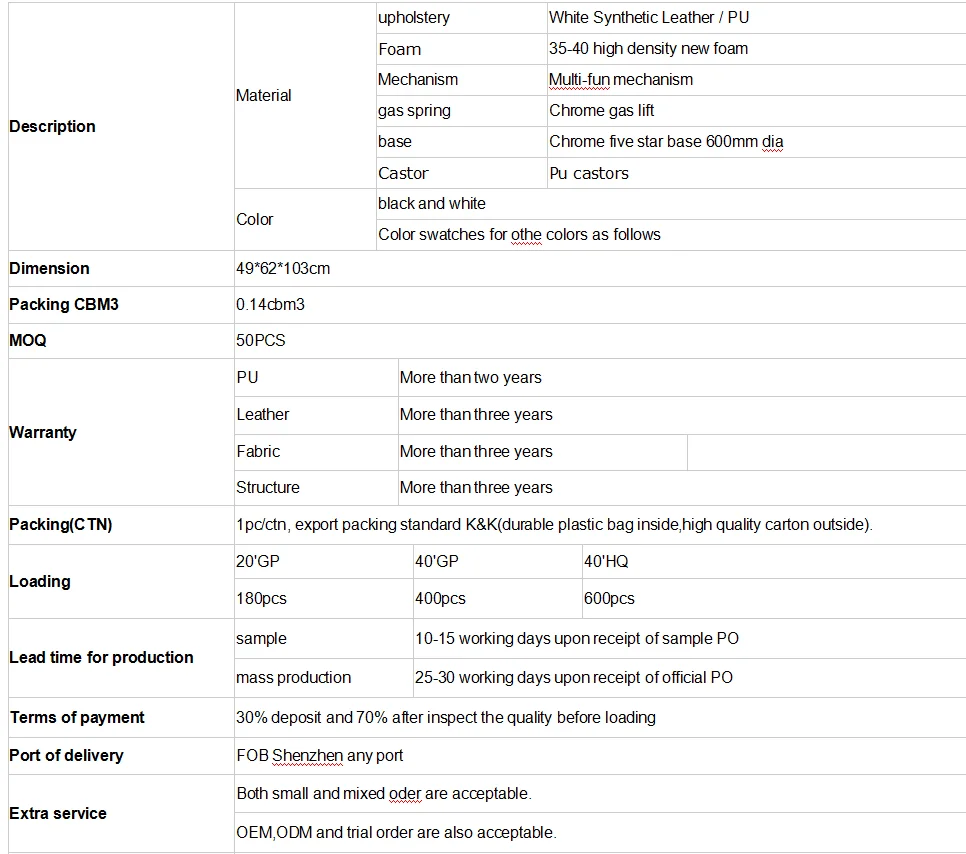Click the black and white color cell

pos(671,204)
